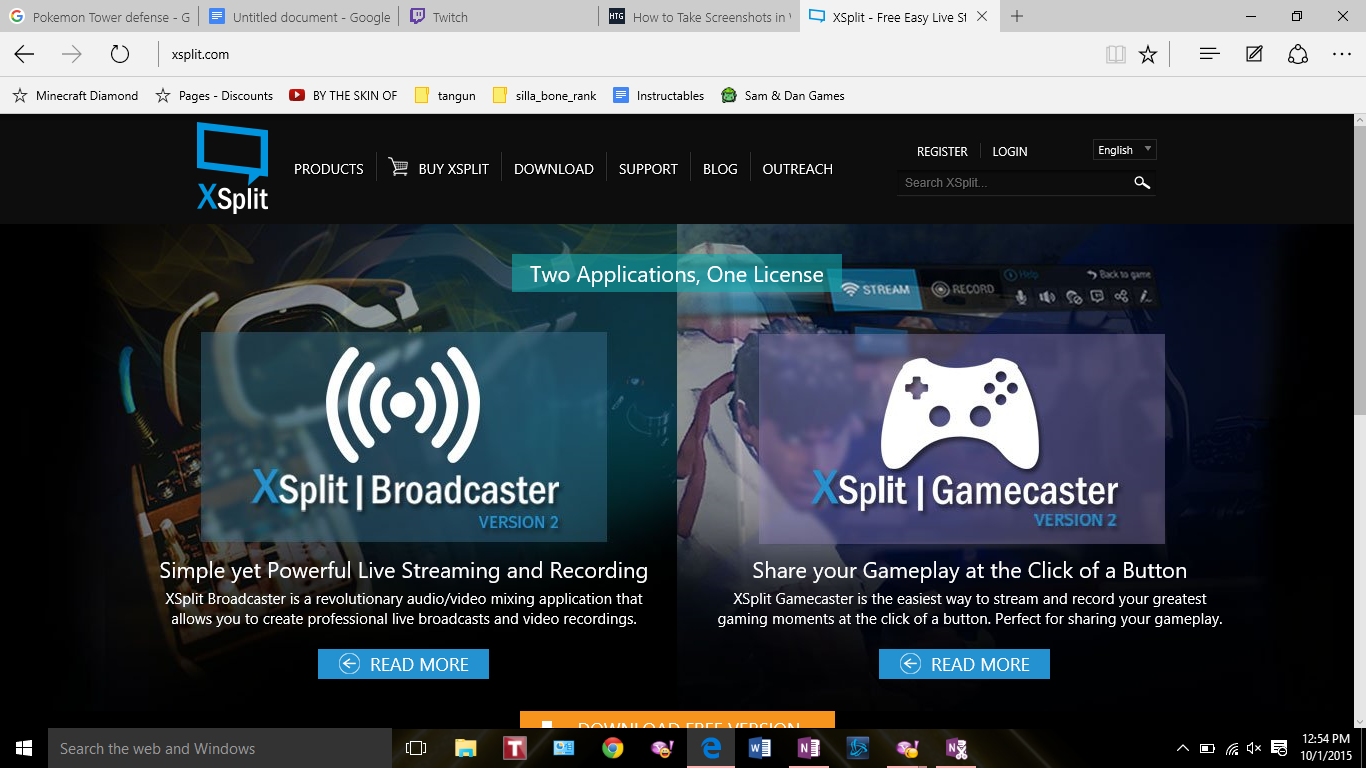
Task: Launch OneNote from the taskbar
Action: coord(808,747)
